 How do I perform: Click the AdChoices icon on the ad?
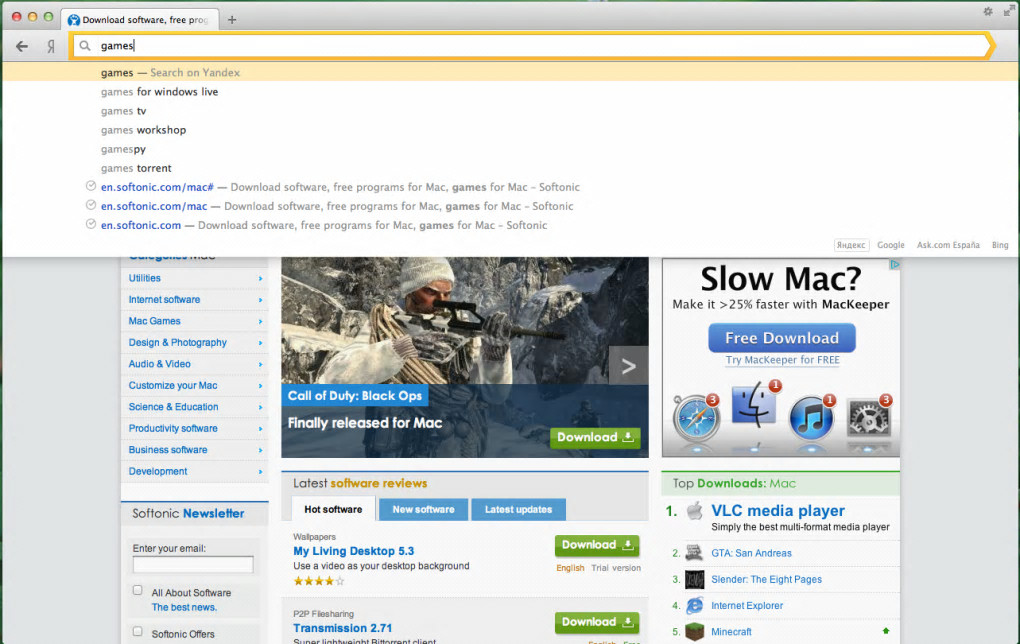(x=894, y=265)
